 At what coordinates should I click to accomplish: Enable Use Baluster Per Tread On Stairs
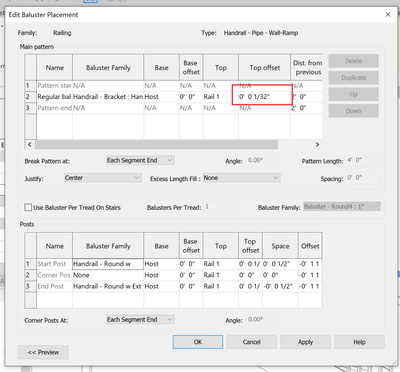[x=28, y=207]
